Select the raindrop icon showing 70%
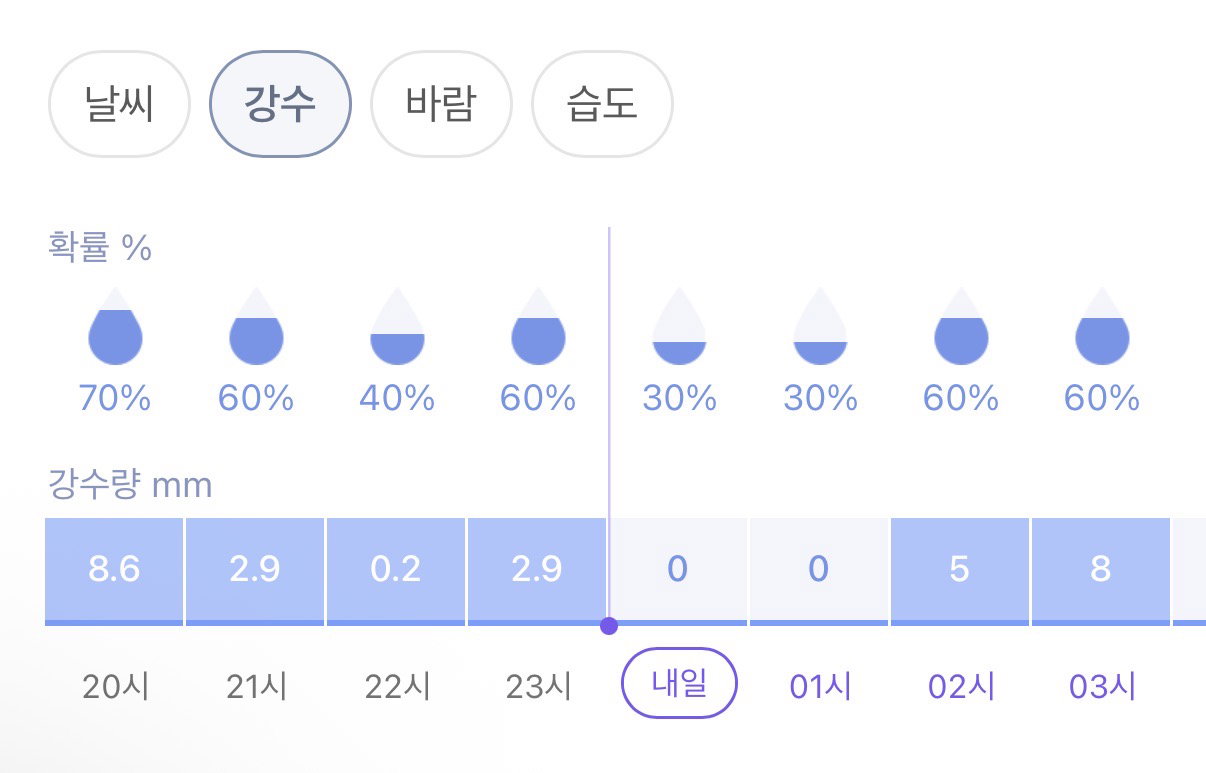Viewport: 1206px width, 773px height. point(115,326)
